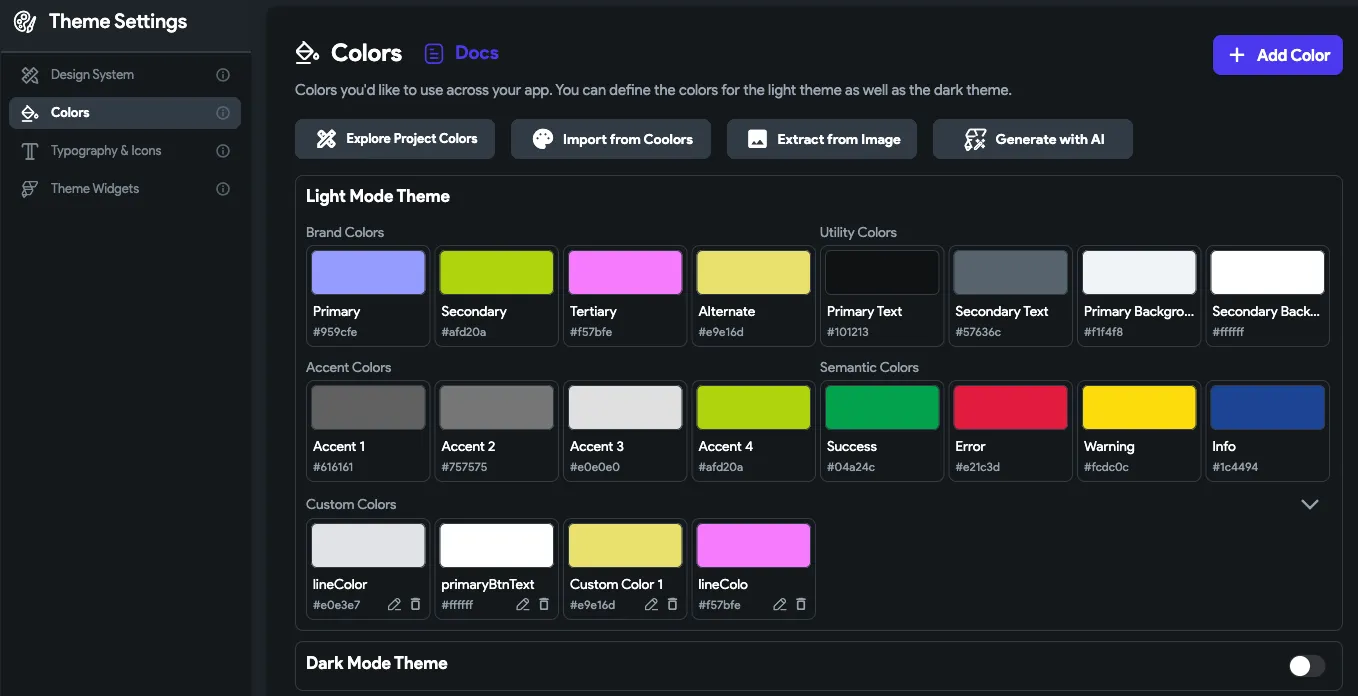1358x696 pixels.
Task: Collapse the Custom Colors section chevron
Action: click(1309, 504)
